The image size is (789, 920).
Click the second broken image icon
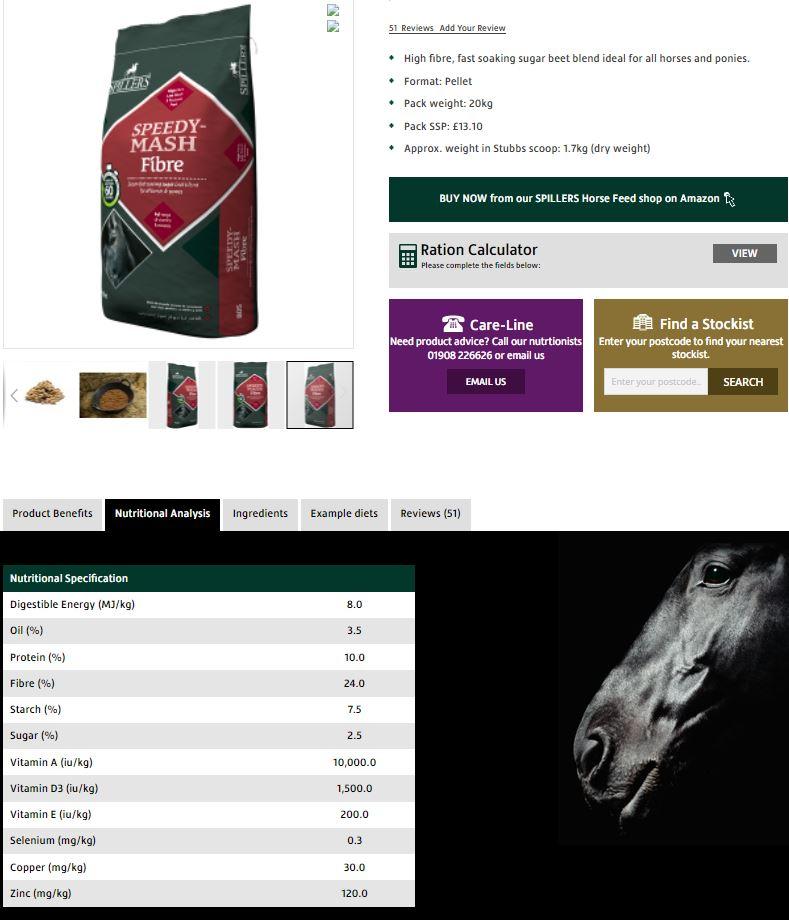(333, 26)
